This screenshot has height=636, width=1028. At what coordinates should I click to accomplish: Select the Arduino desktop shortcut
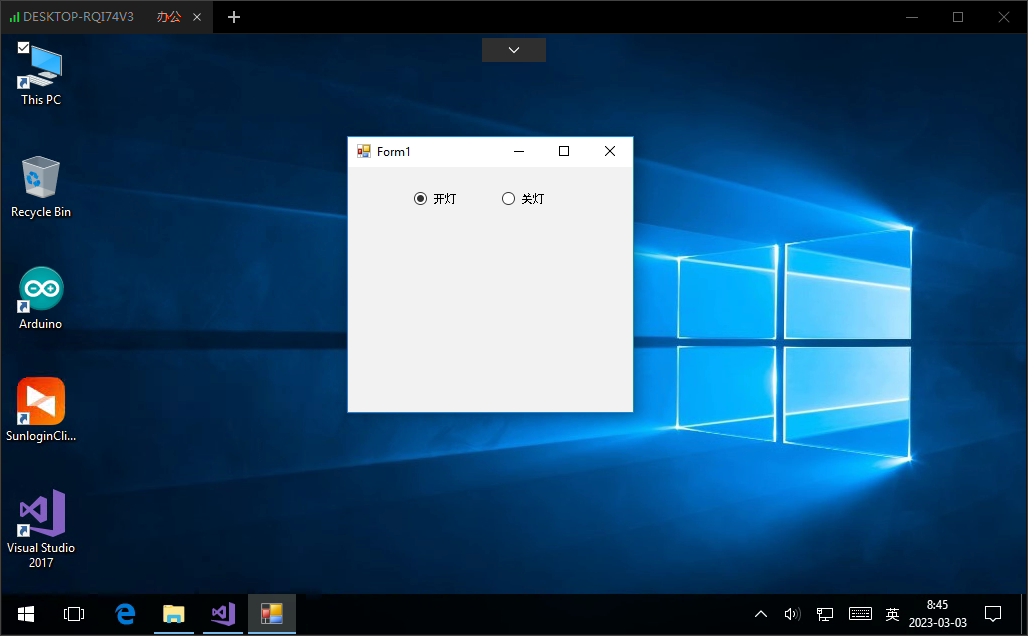point(41,298)
